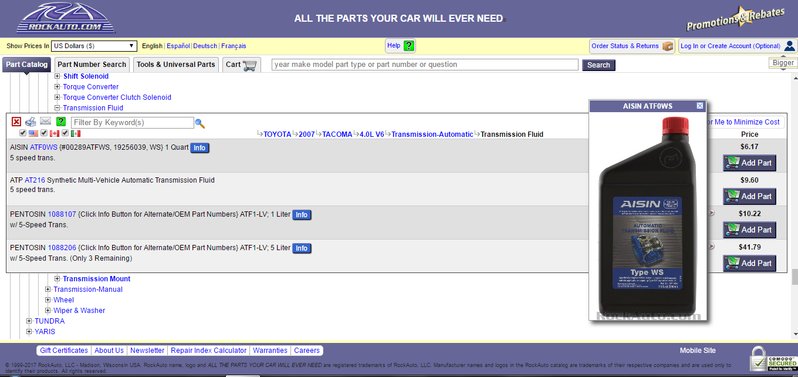Viewport: 798px width, 377px height.
Task: Click the magnifier icon beside keyword filter
Action: tap(200, 123)
